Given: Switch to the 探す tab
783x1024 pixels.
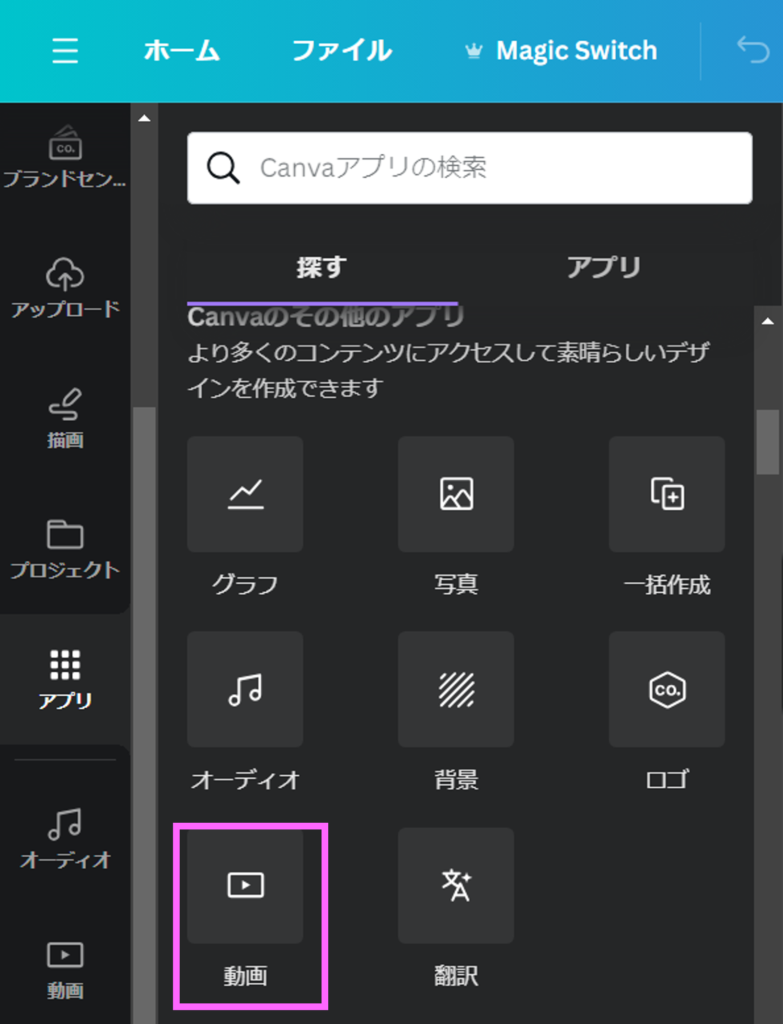Looking at the screenshot, I should [x=321, y=268].
